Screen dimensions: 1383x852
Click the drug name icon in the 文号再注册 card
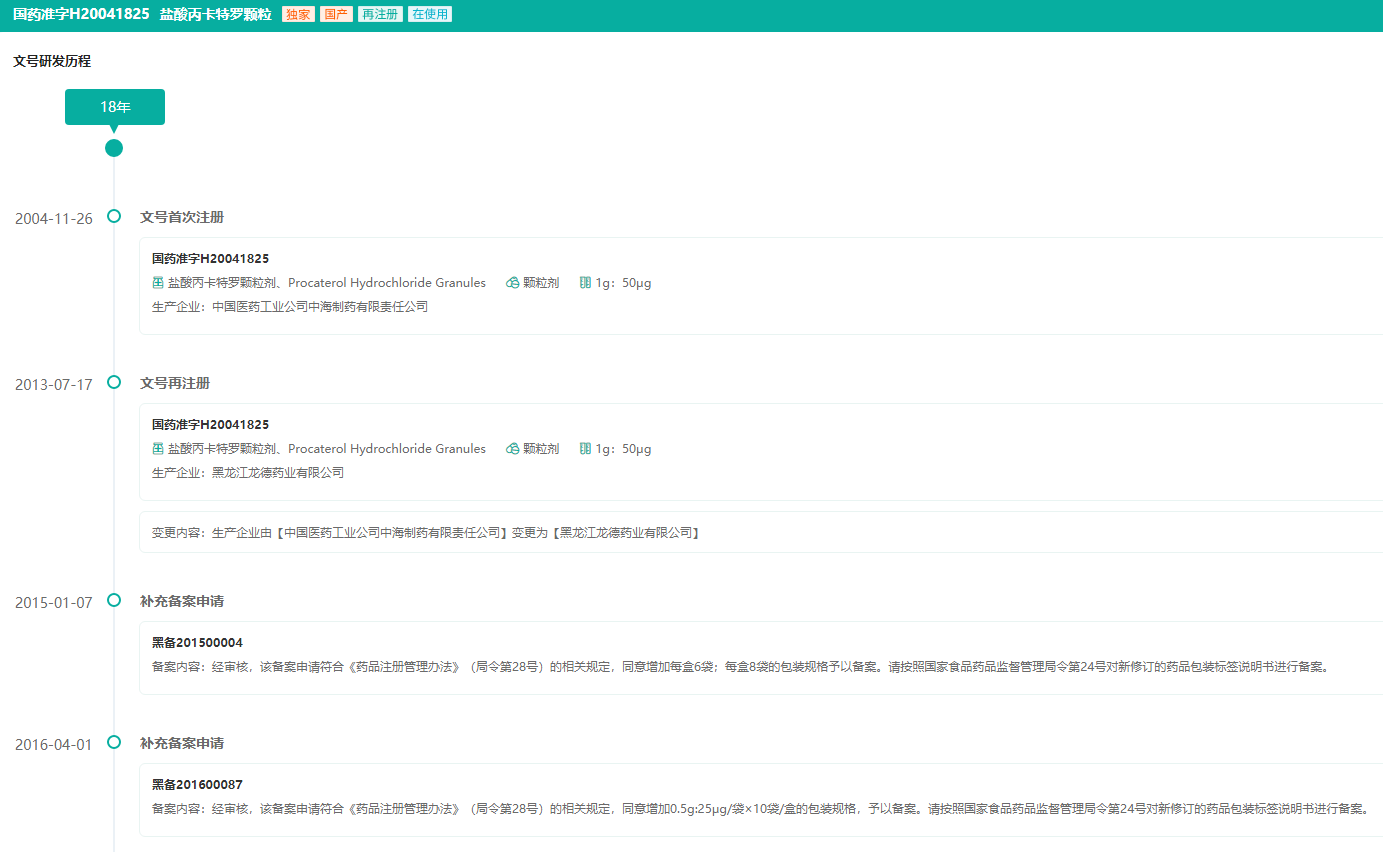tap(157, 449)
